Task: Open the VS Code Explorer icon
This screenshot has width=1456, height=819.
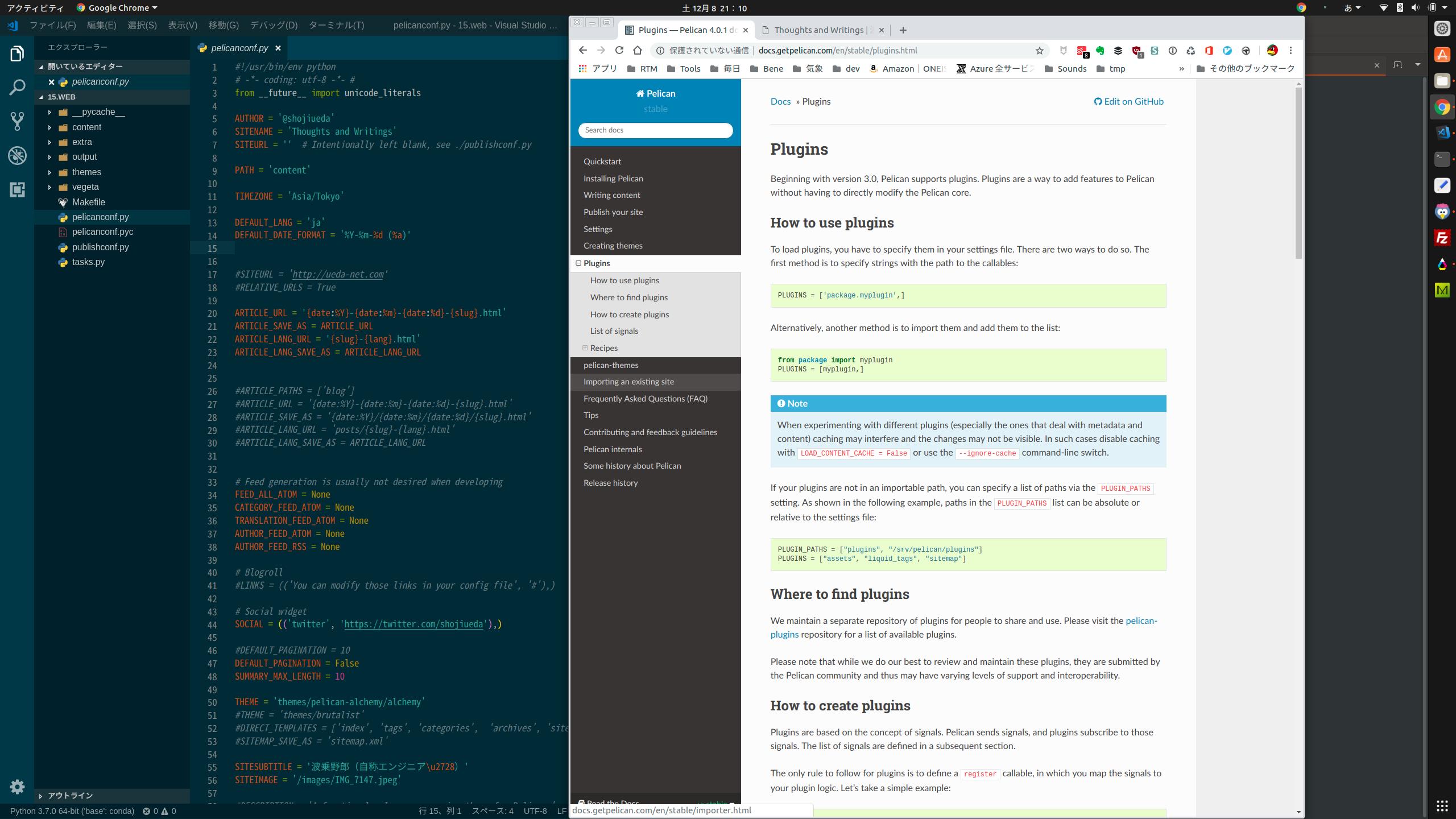Action: tap(17, 54)
